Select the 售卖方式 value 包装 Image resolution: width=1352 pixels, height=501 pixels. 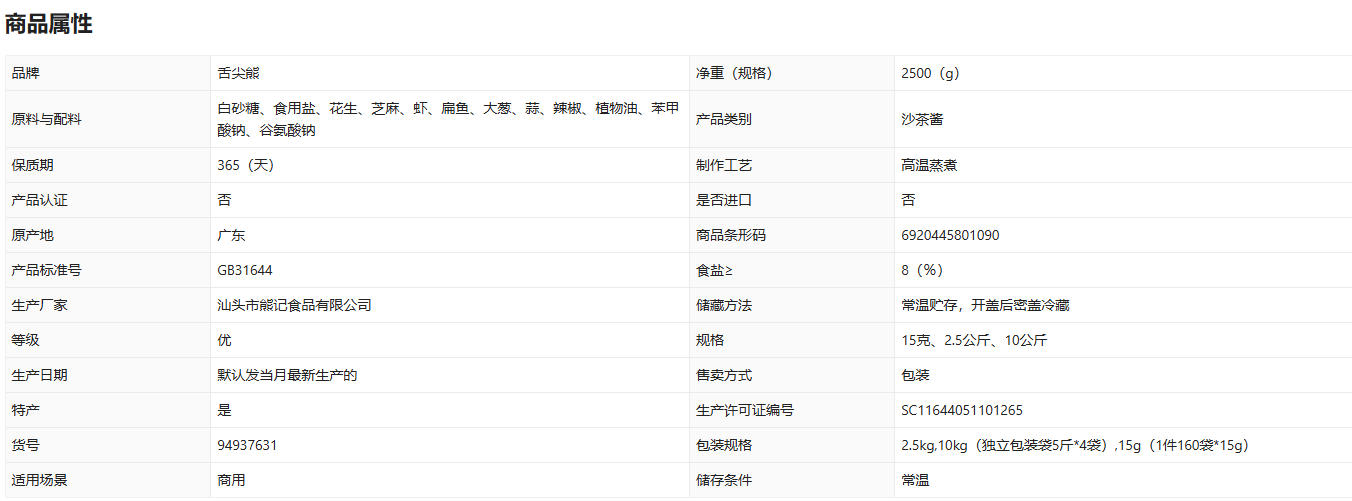[915, 375]
